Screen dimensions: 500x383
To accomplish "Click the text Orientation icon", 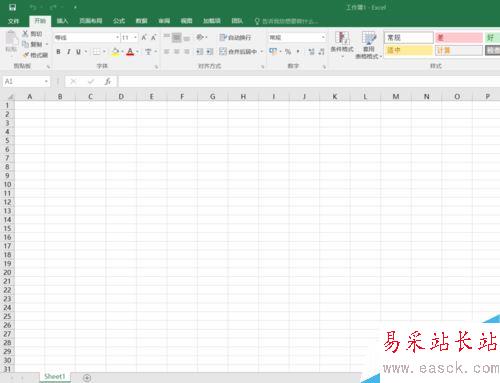I will (x=200, y=37).
